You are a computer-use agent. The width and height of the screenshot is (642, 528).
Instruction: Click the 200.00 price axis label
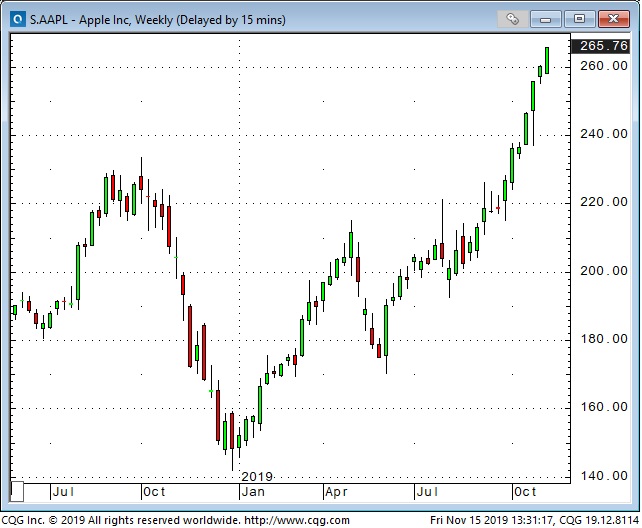pyautogui.click(x=604, y=271)
